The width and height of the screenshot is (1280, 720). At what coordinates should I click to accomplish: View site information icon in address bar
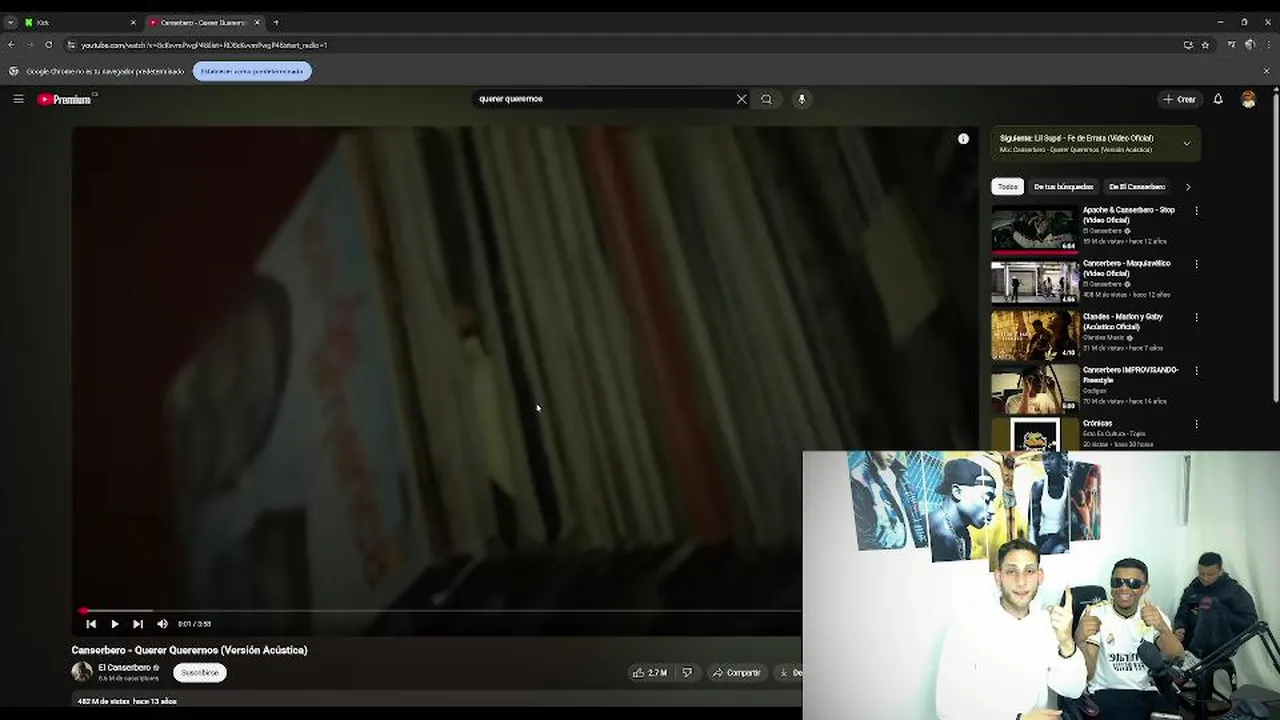[71, 45]
